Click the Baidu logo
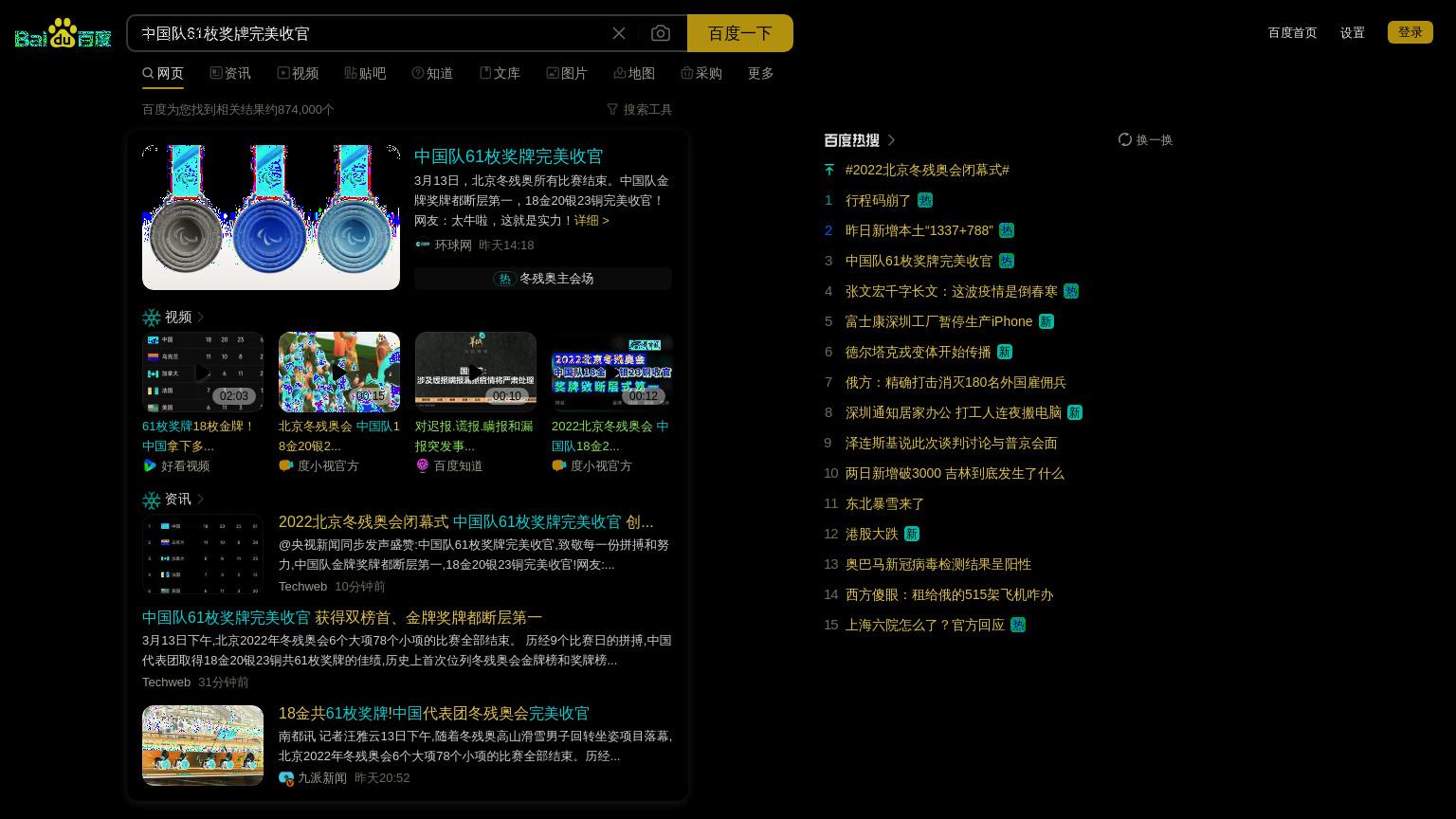Image resolution: width=1456 pixels, height=819 pixels. (x=64, y=33)
